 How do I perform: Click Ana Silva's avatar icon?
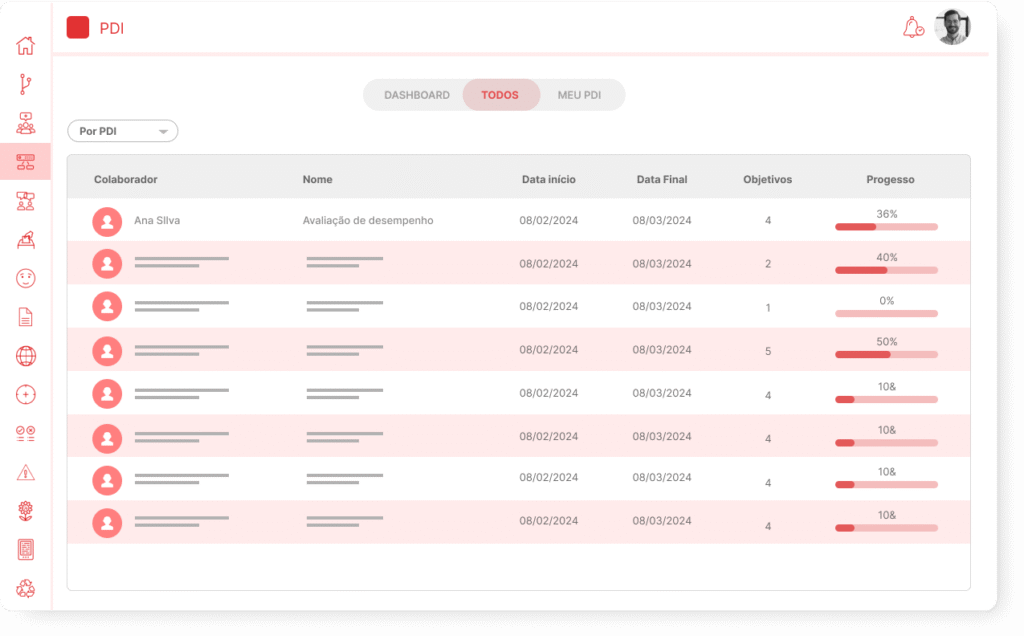tap(107, 221)
